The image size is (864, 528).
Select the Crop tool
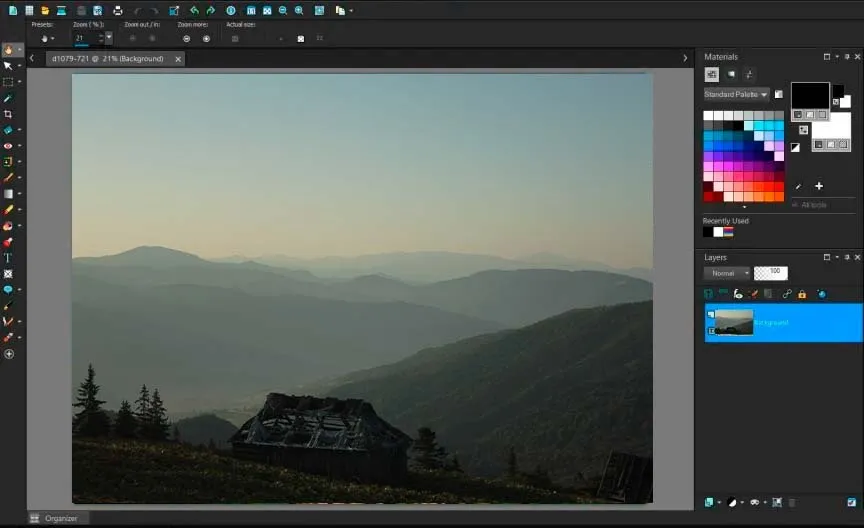coord(9,114)
